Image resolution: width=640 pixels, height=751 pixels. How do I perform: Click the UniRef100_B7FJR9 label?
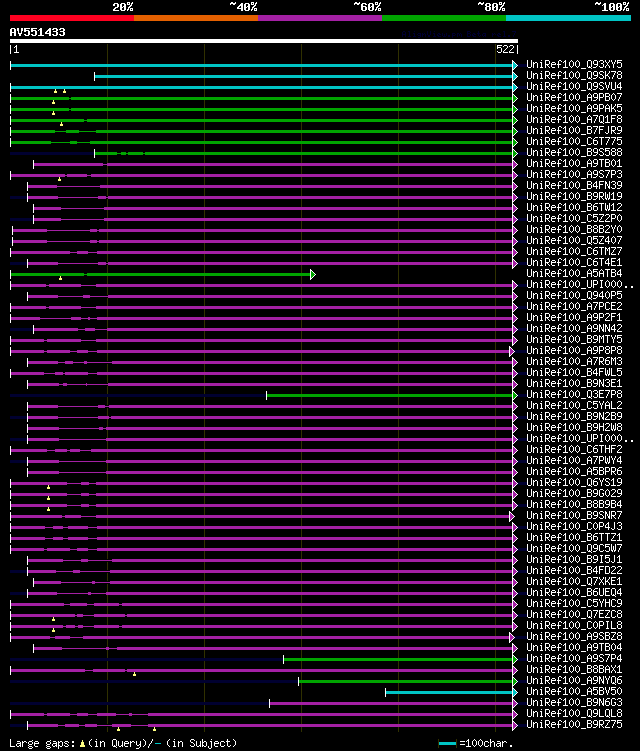pos(574,130)
